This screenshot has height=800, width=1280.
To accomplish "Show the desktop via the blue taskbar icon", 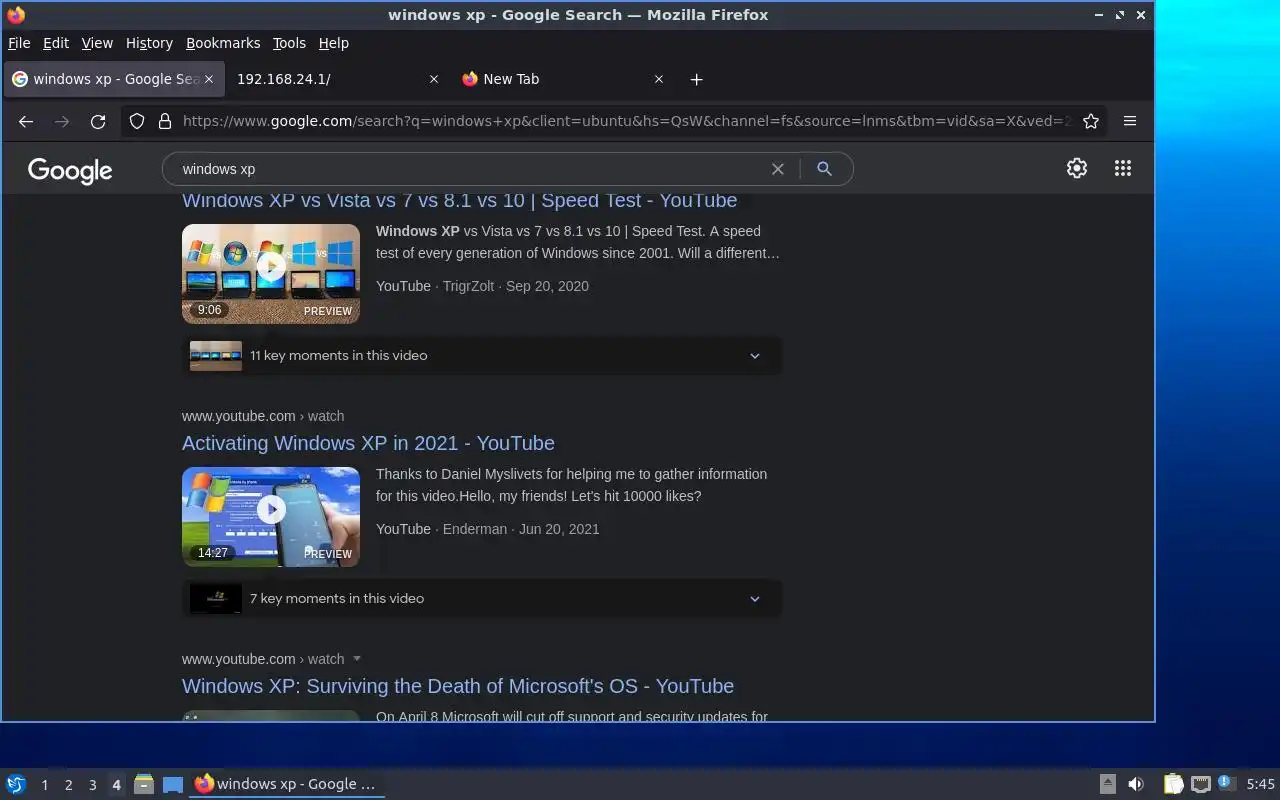I will (173, 784).
